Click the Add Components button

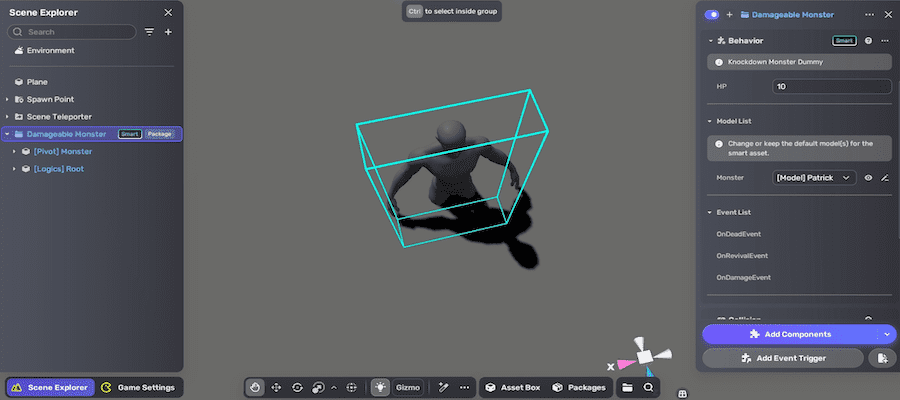pyautogui.click(x=790, y=334)
